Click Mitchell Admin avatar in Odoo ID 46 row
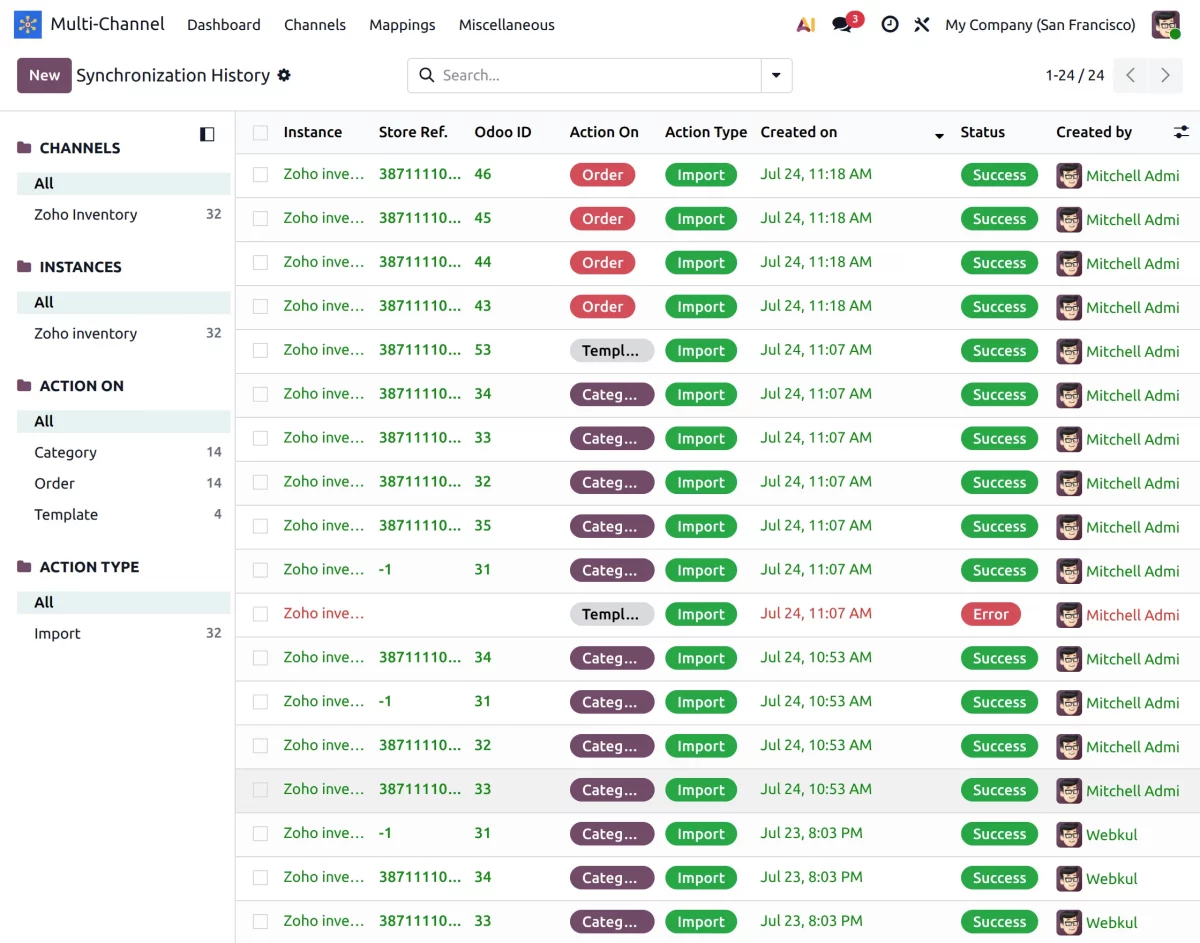Viewport: 1200px width, 943px height. point(1069,175)
